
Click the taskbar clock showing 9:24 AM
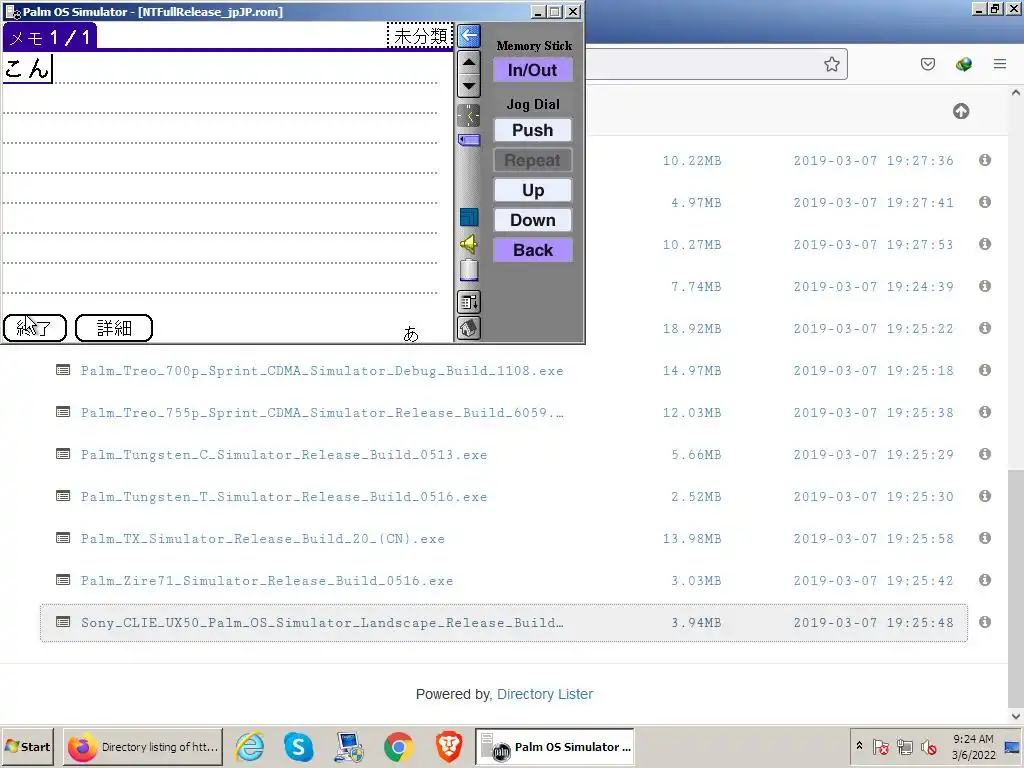[x=973, y=746]
